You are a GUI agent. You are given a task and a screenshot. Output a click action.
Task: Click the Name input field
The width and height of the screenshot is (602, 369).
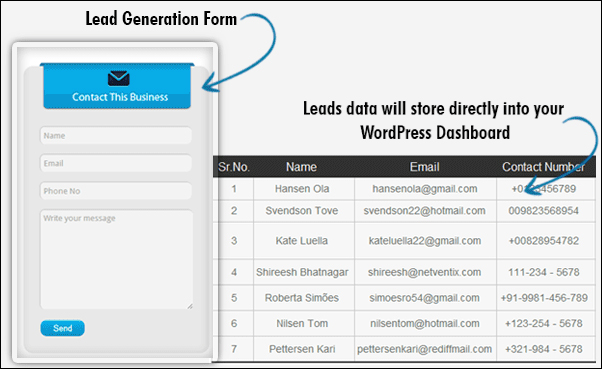pos(116,136)
